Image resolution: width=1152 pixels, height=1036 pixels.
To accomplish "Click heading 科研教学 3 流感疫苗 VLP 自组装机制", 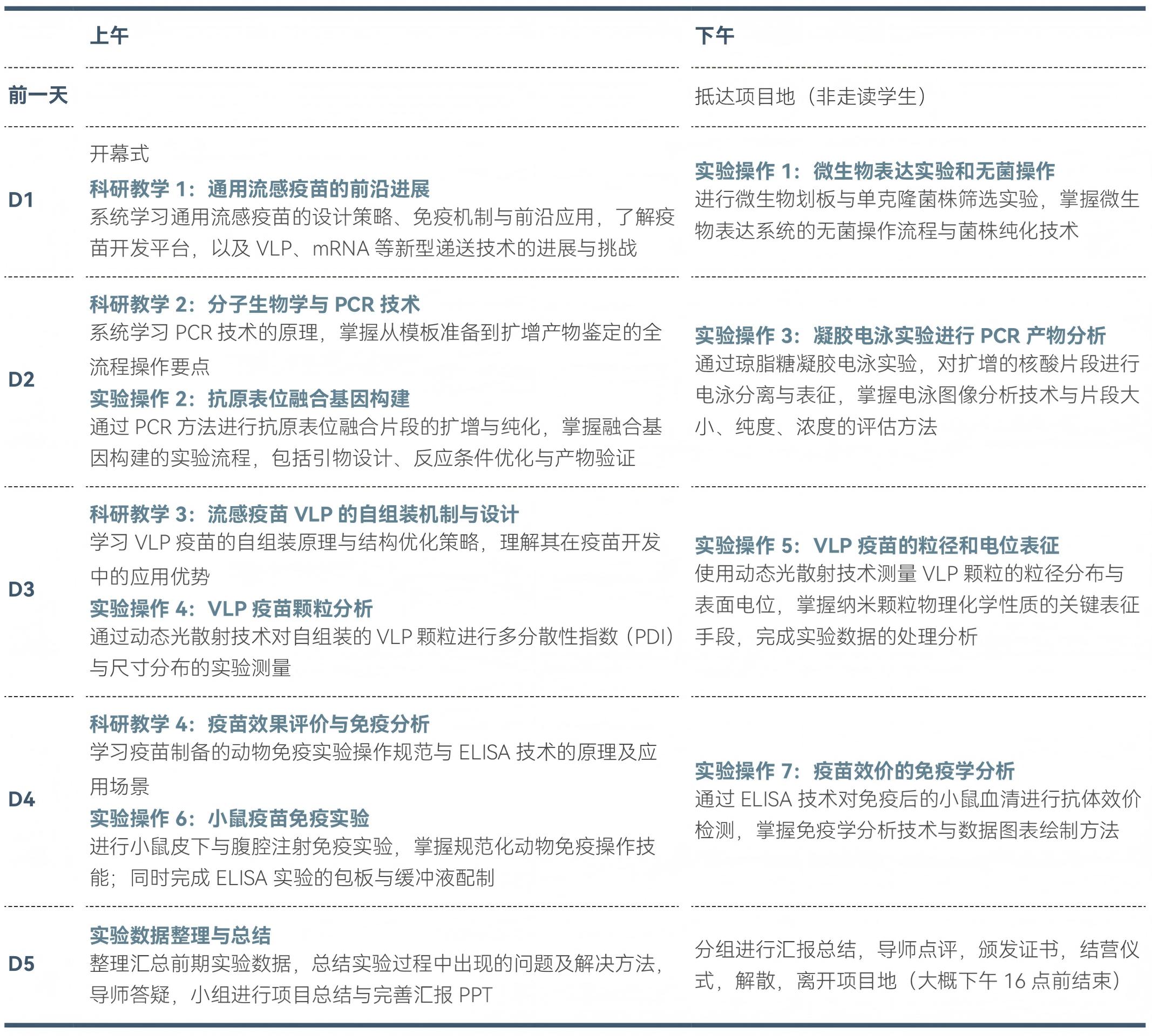I will tap(304, 514).
